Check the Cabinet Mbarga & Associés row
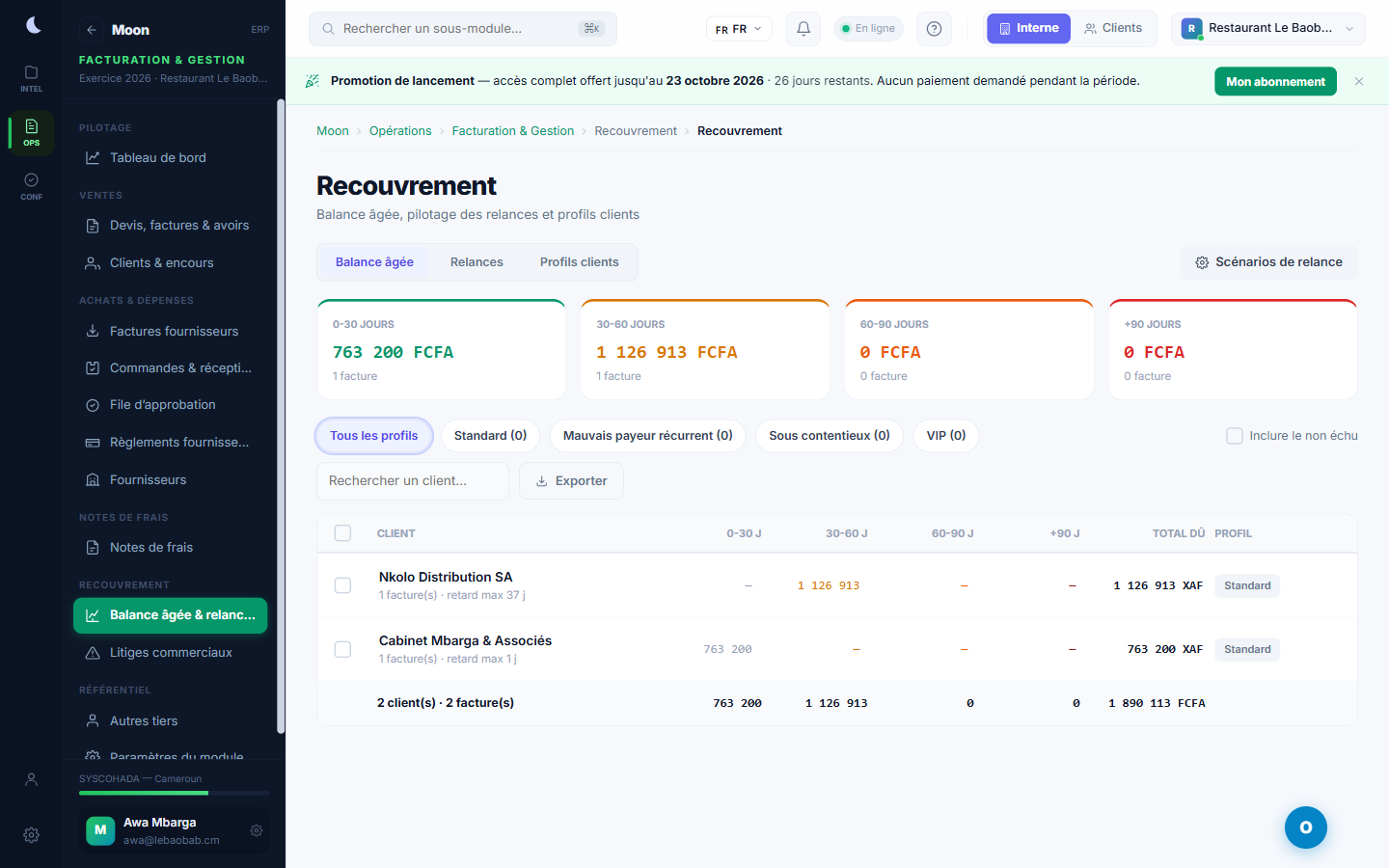 342,649
